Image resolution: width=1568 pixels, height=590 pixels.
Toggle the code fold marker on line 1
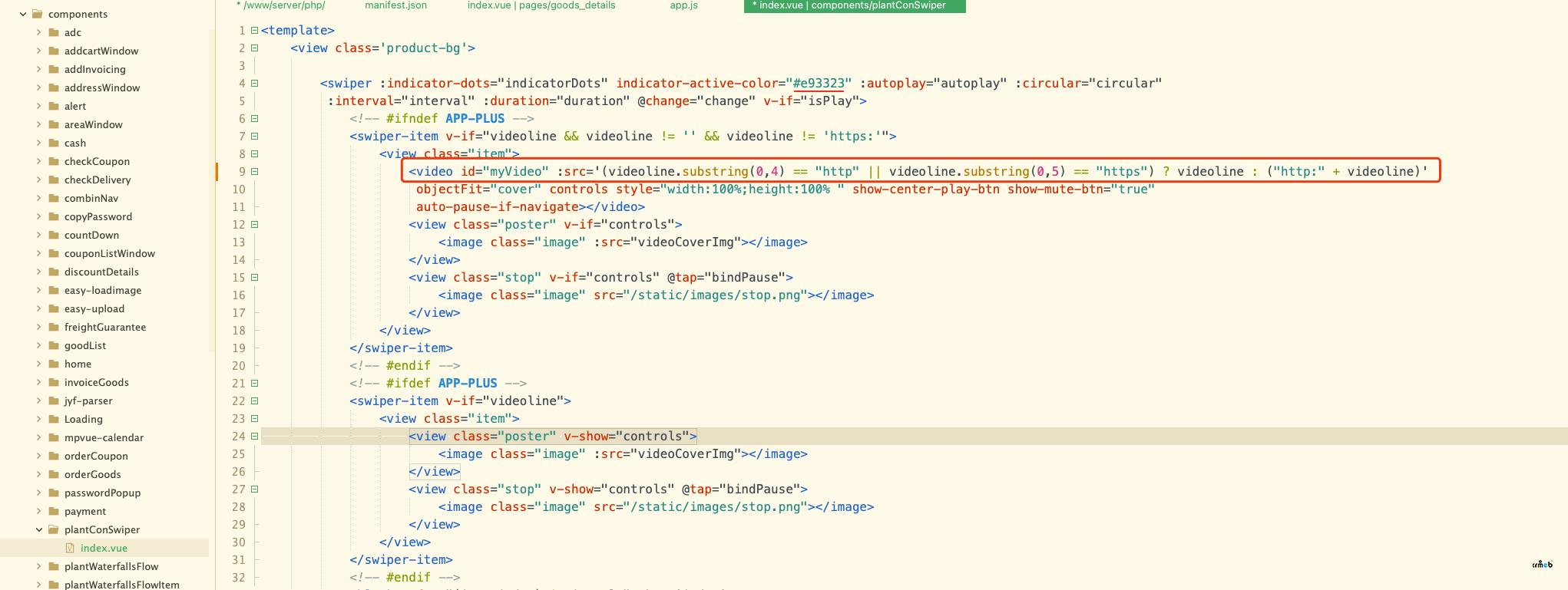[x=254, y=31]
